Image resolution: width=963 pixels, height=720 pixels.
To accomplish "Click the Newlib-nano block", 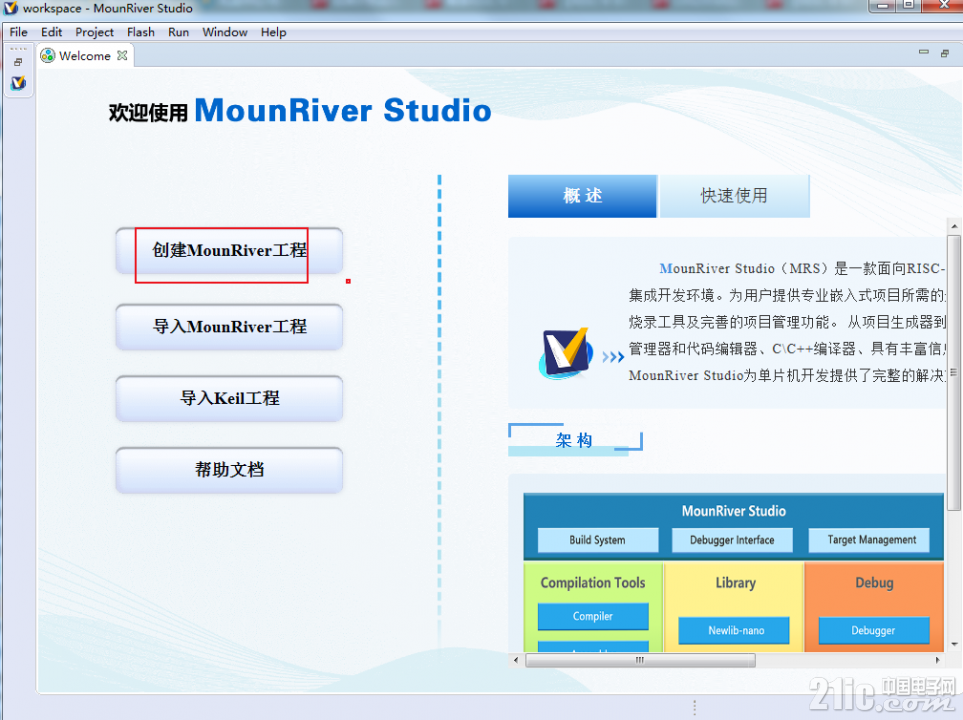I will [x=734, y=630].
